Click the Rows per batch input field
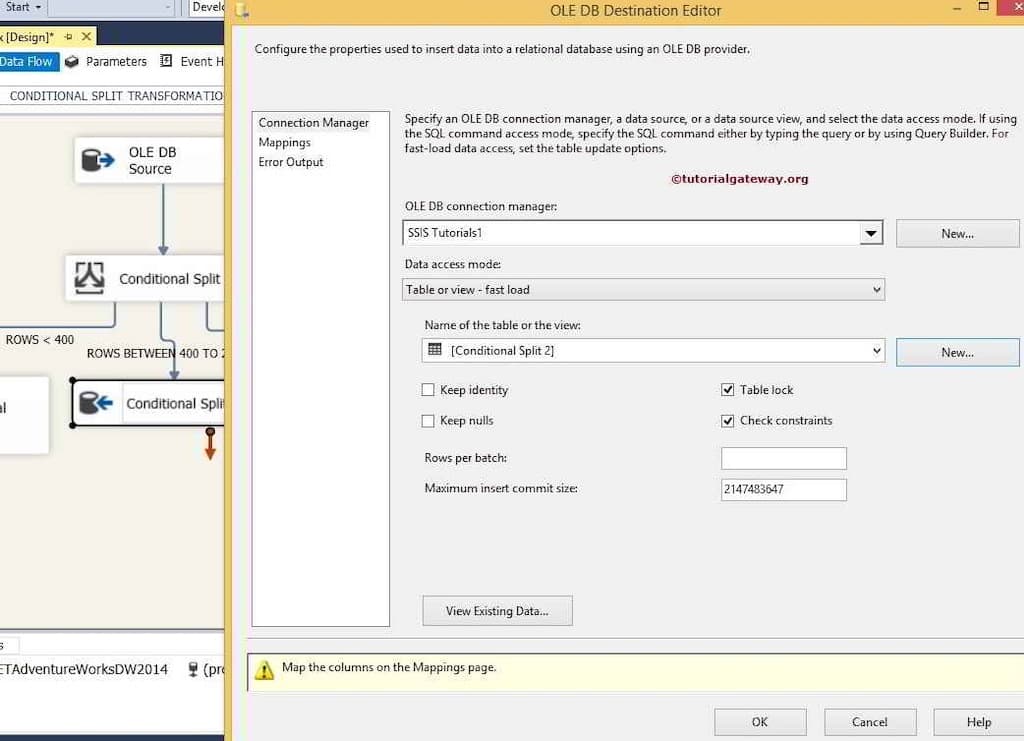1024x741 pixels. (783, 459)
